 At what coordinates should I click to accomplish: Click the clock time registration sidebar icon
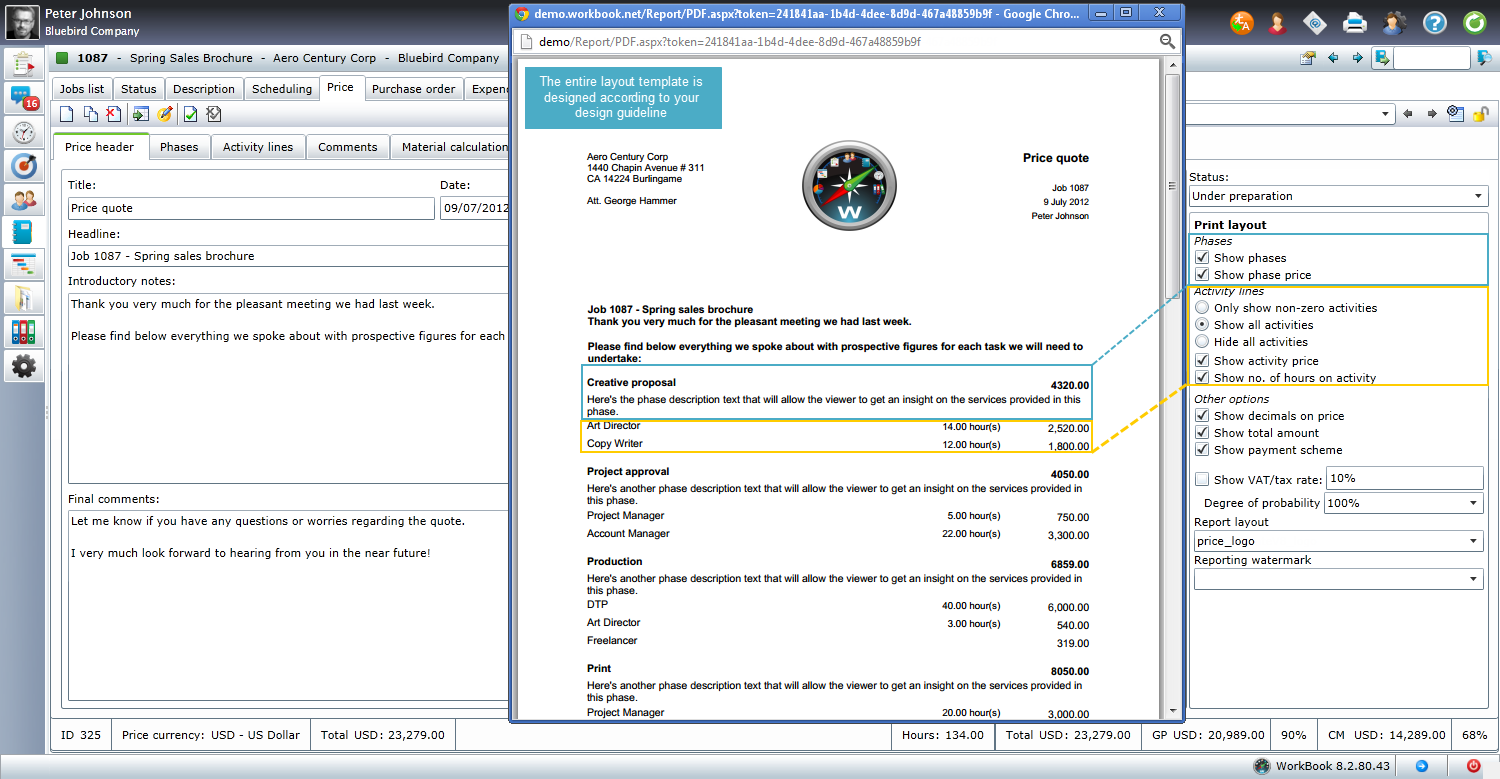pos(23,132)
